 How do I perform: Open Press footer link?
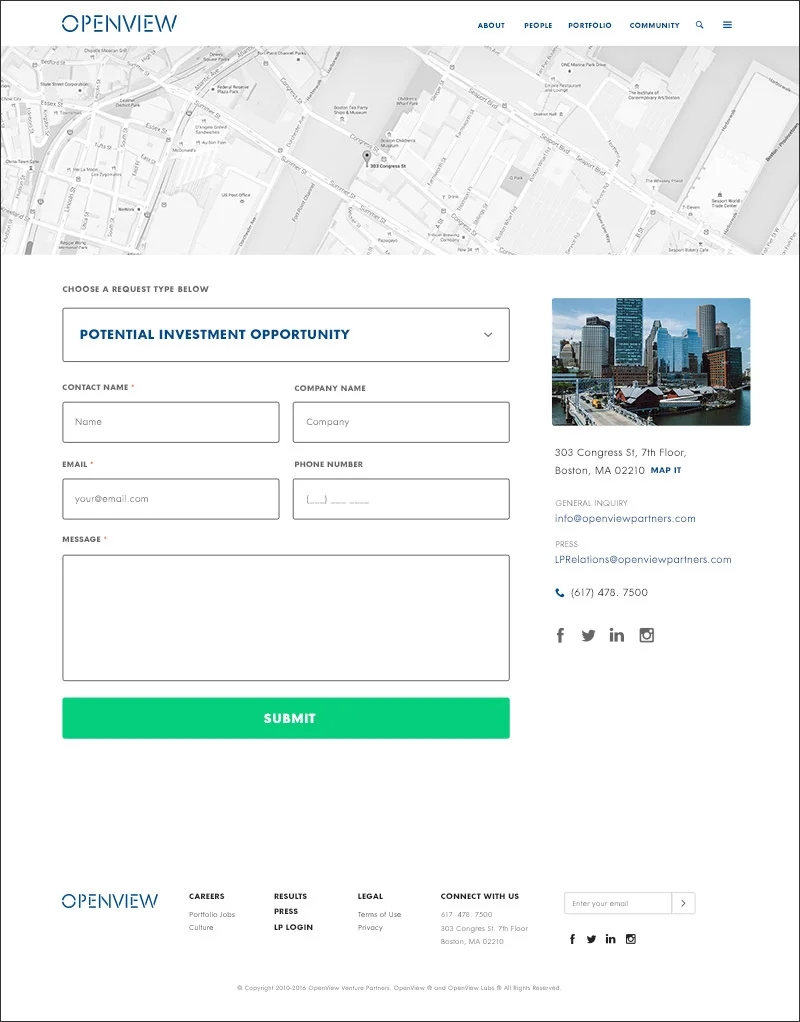(x=286, y=911)
